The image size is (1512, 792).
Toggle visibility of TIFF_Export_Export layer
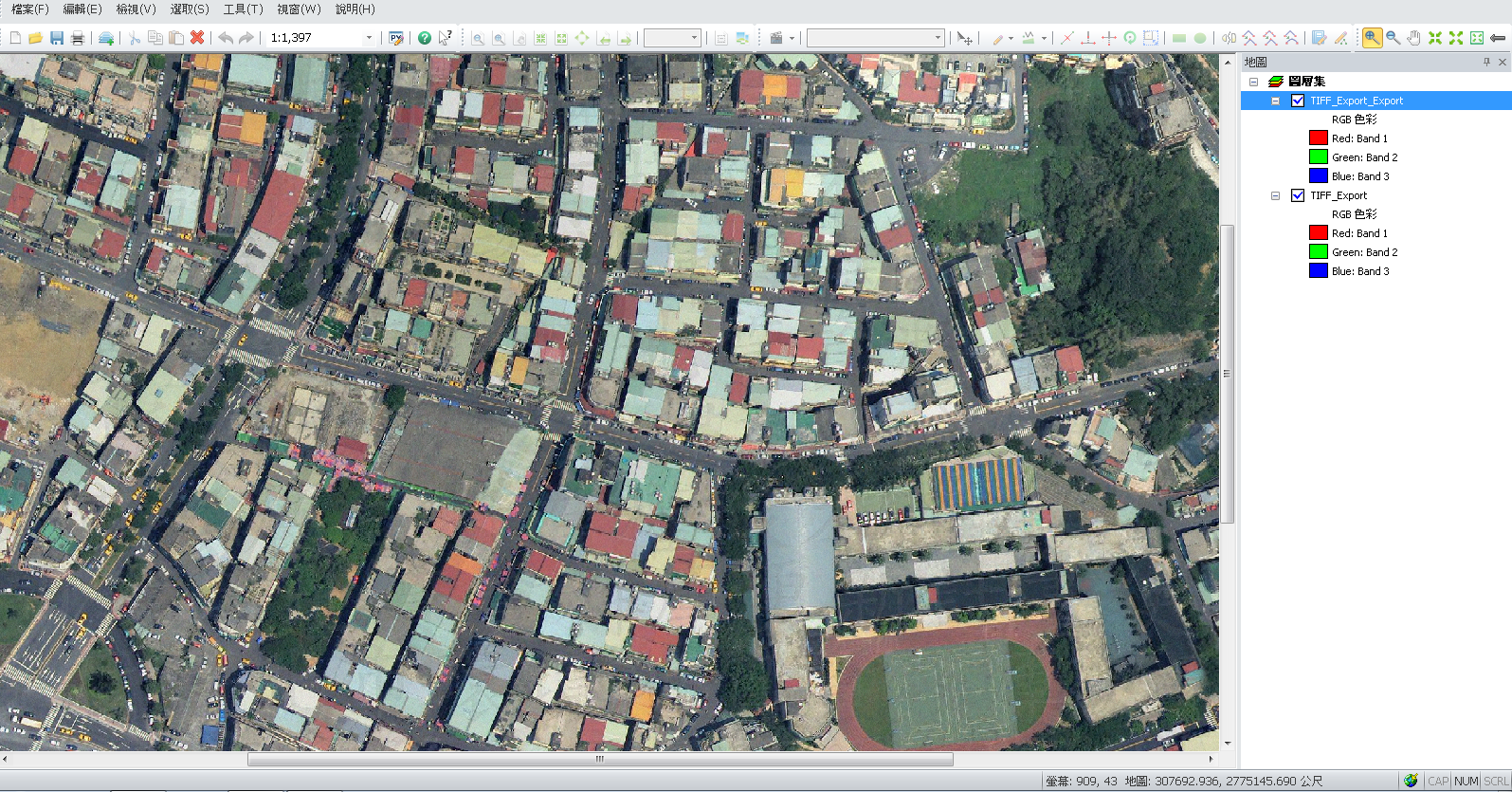pyautogui.click(x=1298, y=101)
